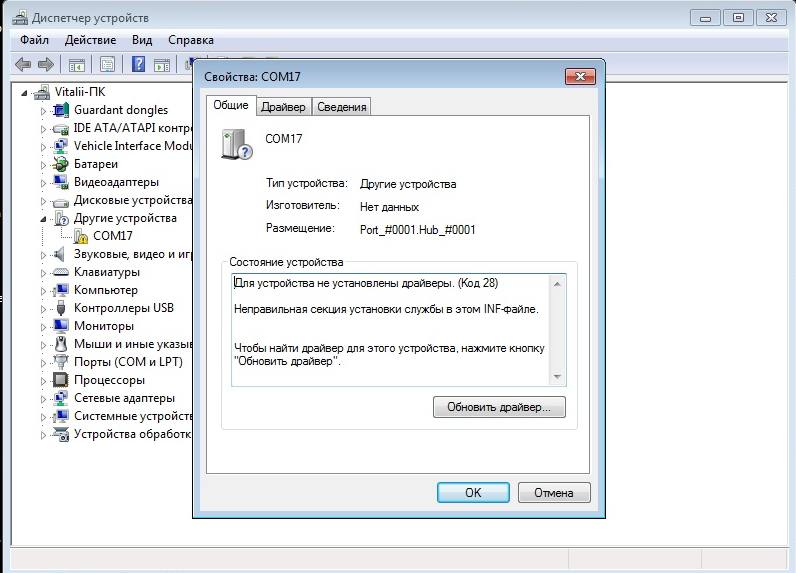The height and width of the screenshot is (573, 796).
Task: Switch to the Драйвер tab
Action: [x=283, y=107]
